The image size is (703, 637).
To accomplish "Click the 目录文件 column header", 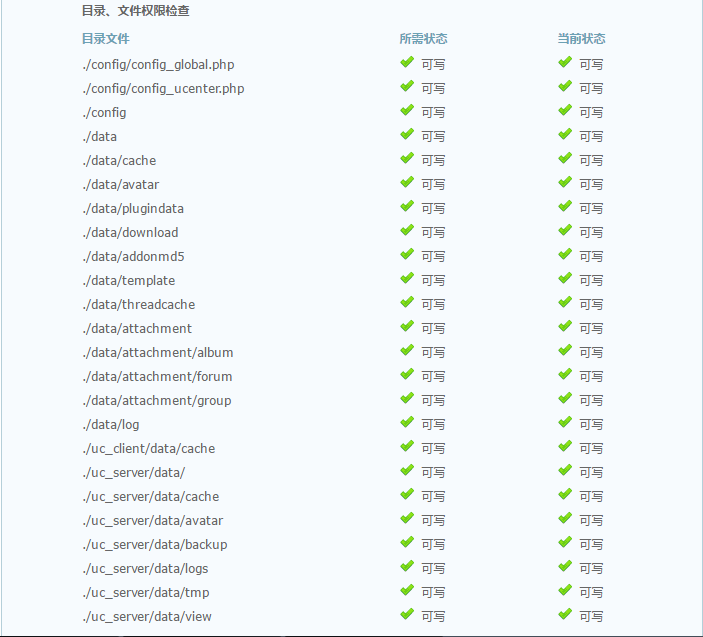I will click(x=106, y=39).
